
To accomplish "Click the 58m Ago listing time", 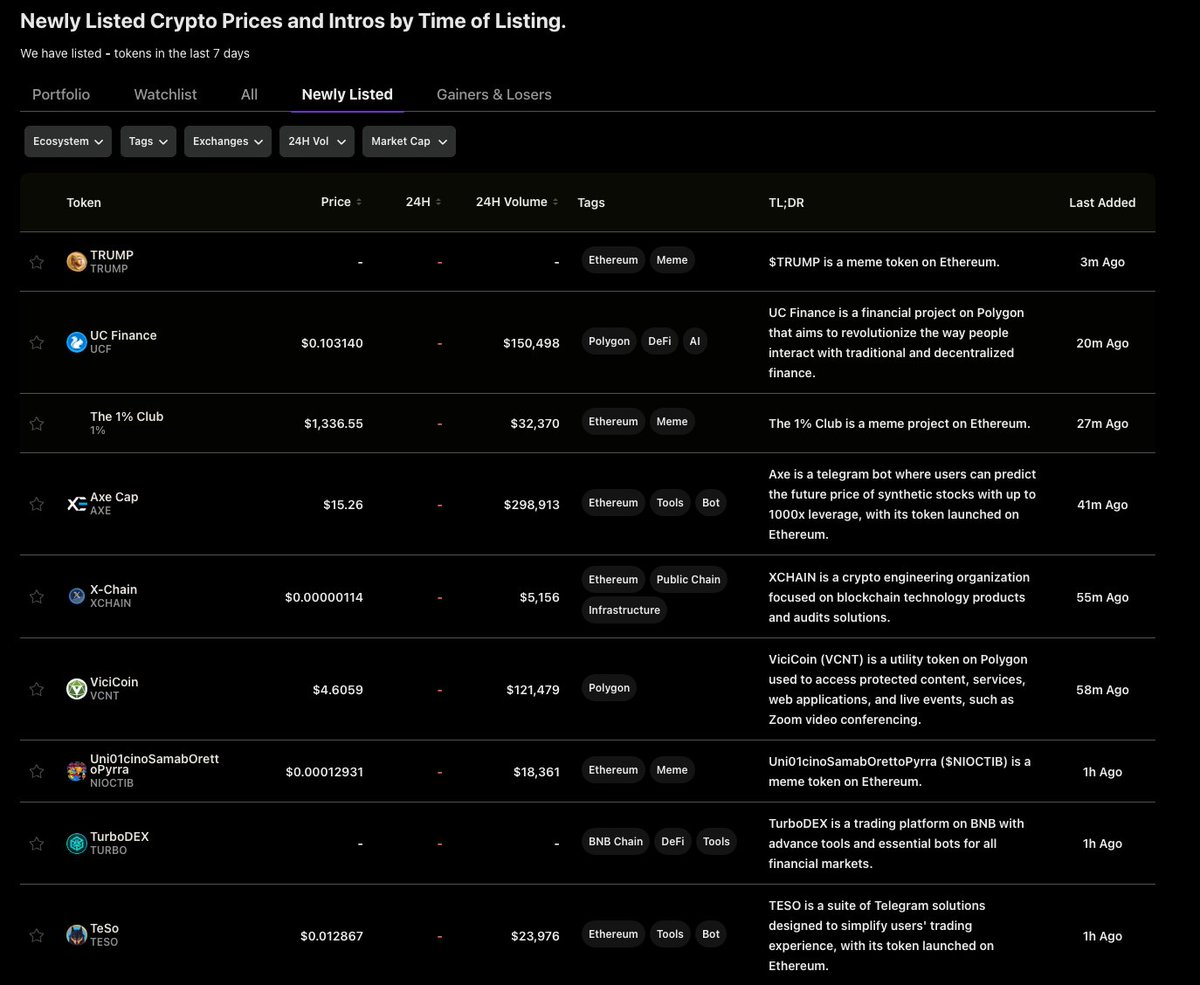I will (x=1102, y=690).
